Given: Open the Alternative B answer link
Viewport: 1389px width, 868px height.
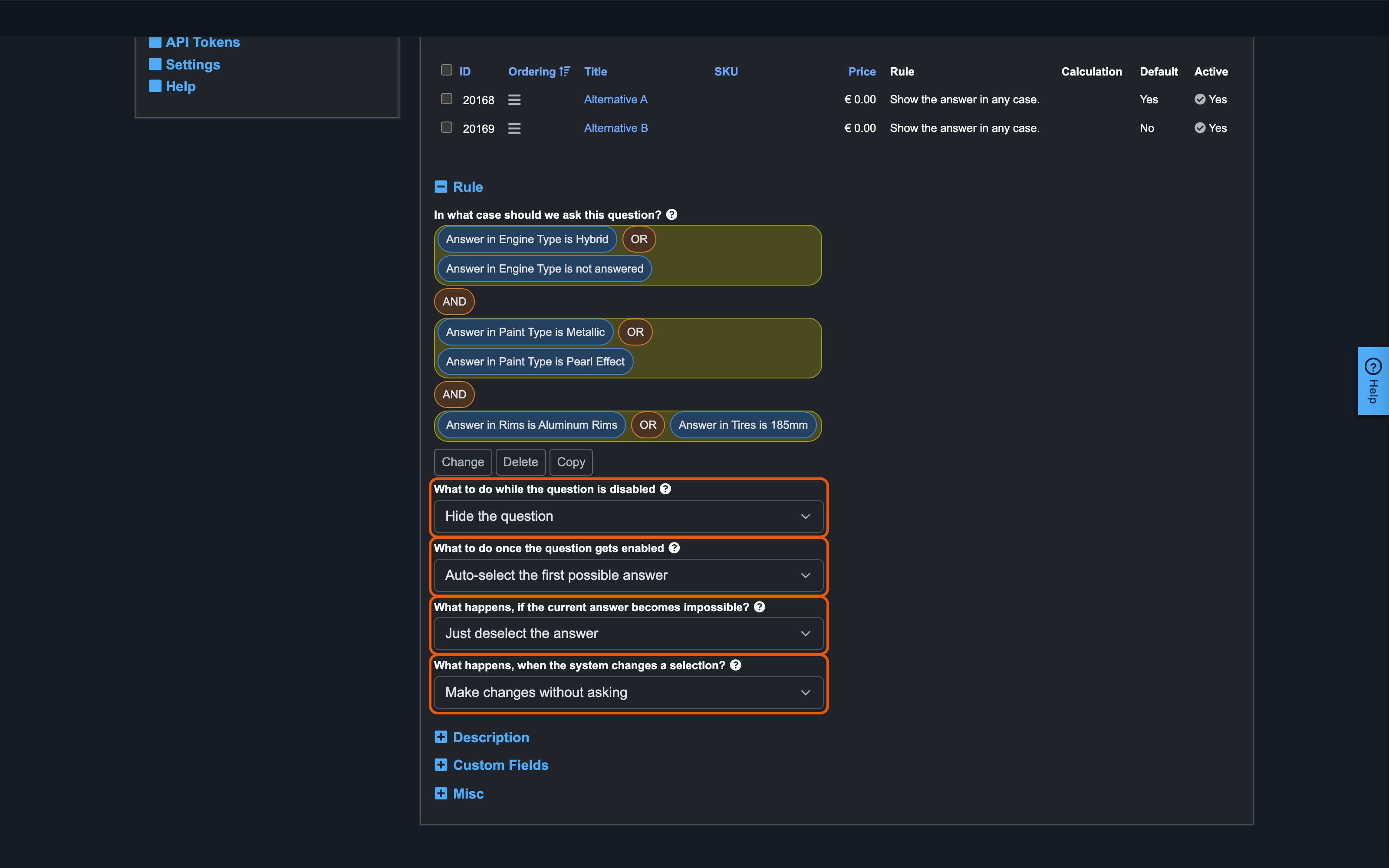Looking at the screenshot, I should pyautogui.click(x=616, y=128).
